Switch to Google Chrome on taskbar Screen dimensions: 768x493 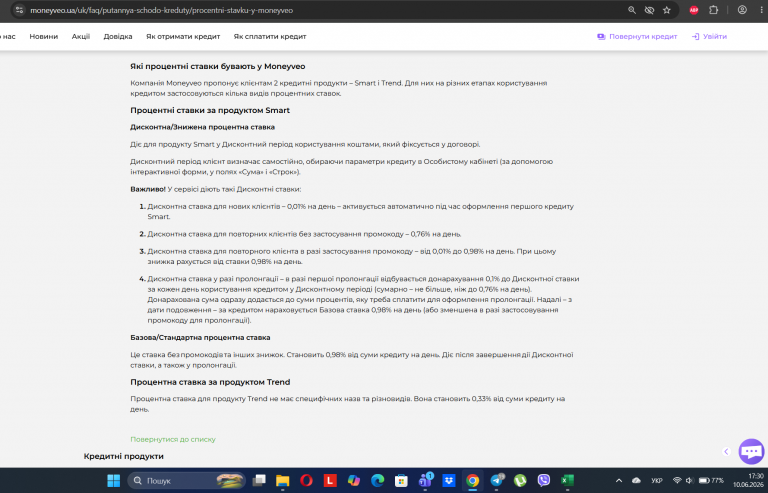tap(473, 481)
